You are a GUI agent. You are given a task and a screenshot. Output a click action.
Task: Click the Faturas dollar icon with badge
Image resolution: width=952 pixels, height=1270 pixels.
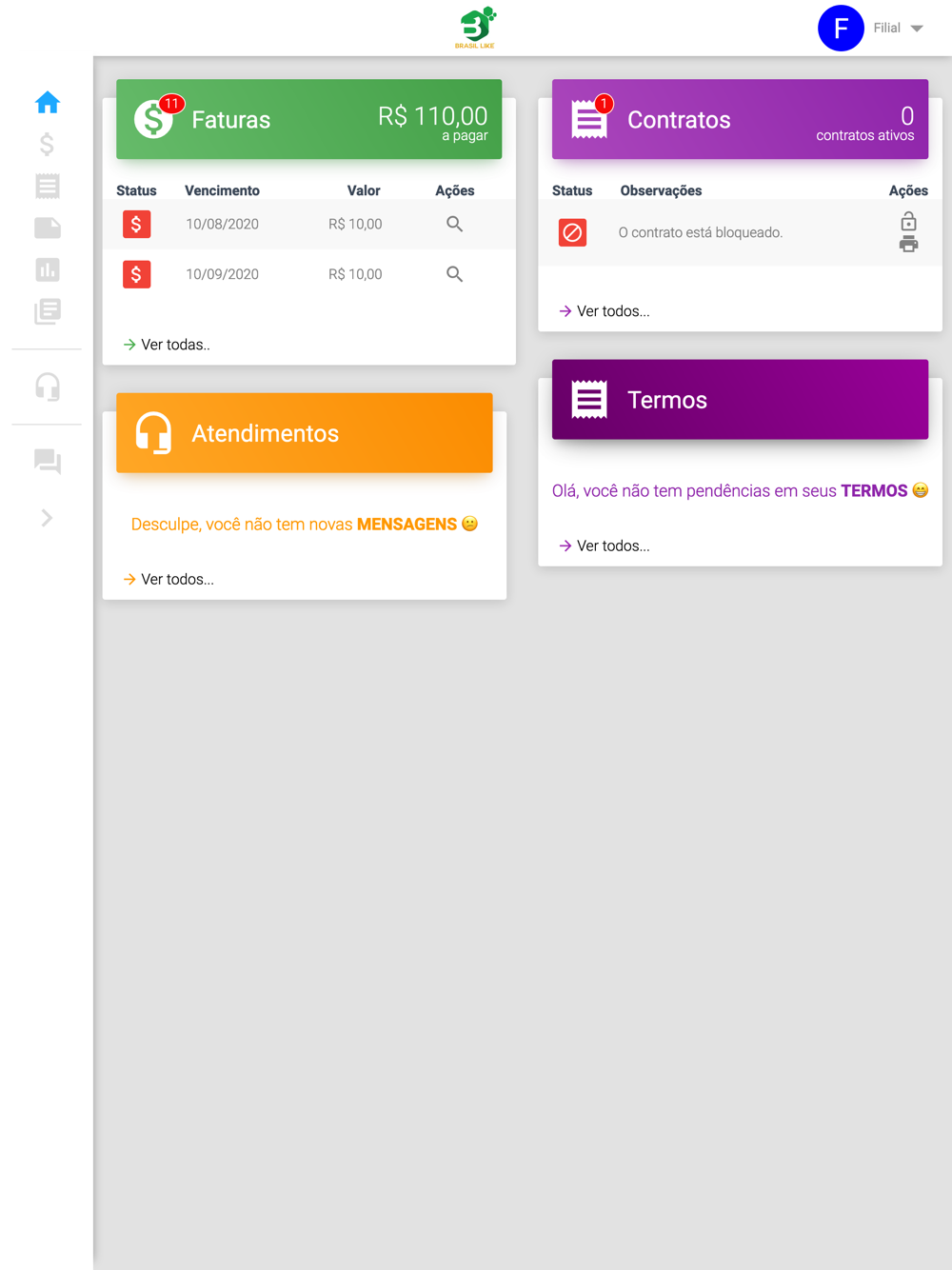154,119
